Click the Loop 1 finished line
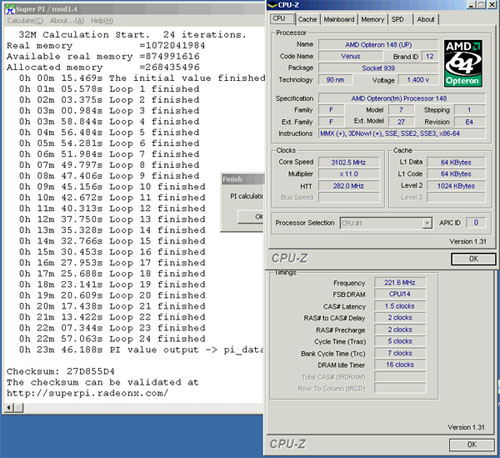The image size is (500, 458). pyautogui.click(x=109, y=89)
